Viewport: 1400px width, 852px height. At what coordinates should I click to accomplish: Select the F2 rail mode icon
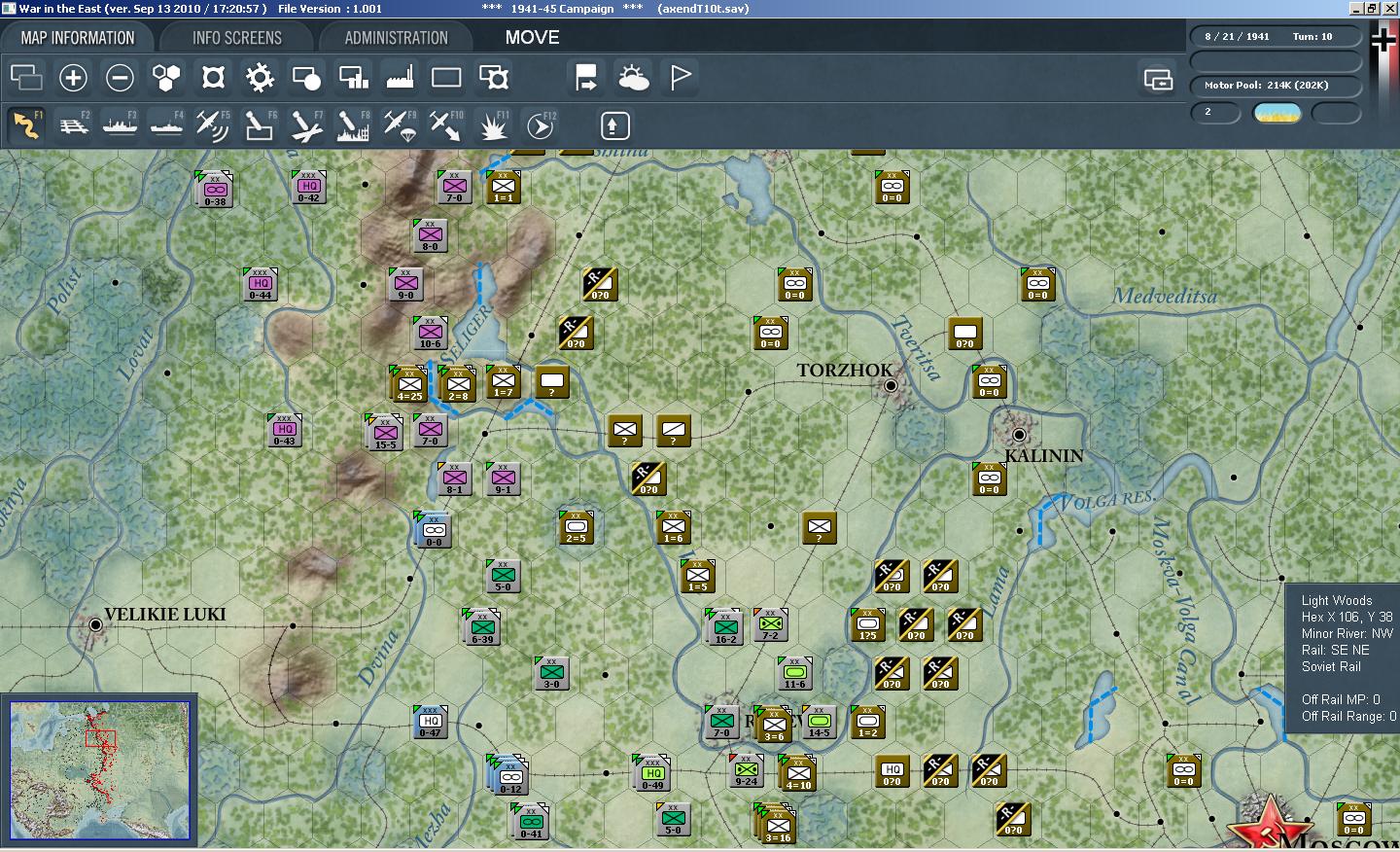[73, 125]
